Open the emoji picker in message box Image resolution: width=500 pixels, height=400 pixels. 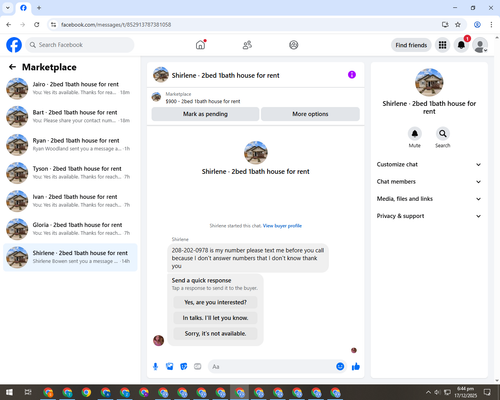click(x=340, y=367)
